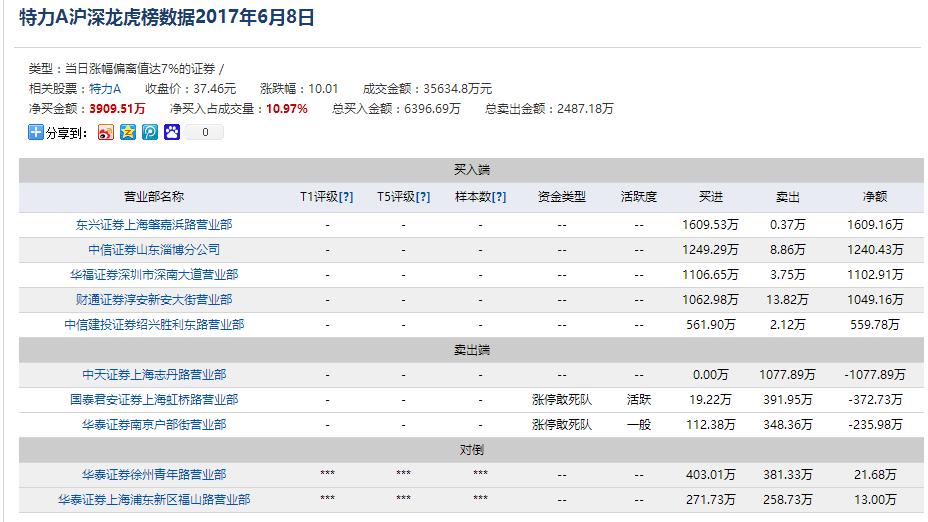Click the 营业部名称 column header

(154, 196)
